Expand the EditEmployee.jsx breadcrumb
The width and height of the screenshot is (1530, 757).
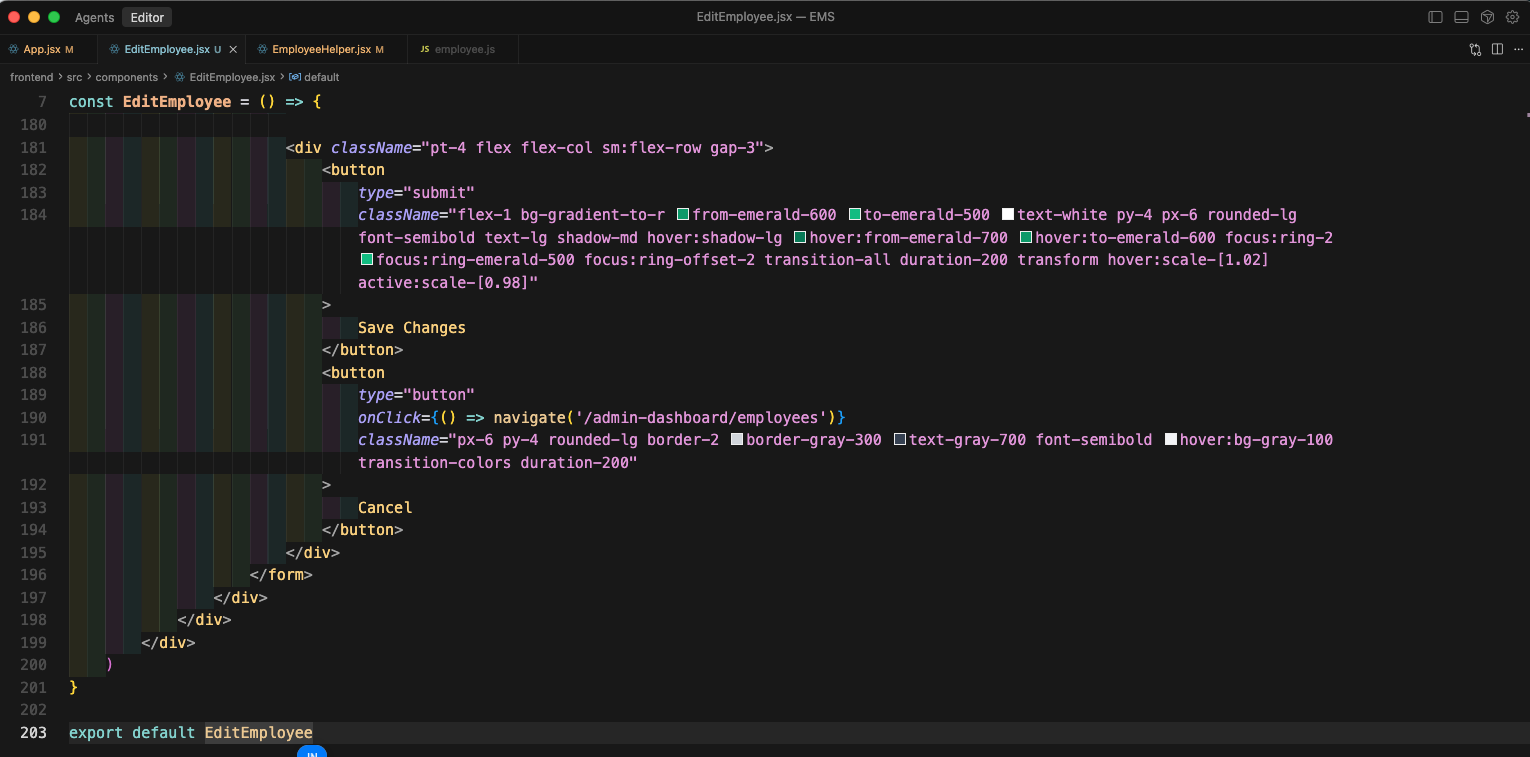[232, 77]
